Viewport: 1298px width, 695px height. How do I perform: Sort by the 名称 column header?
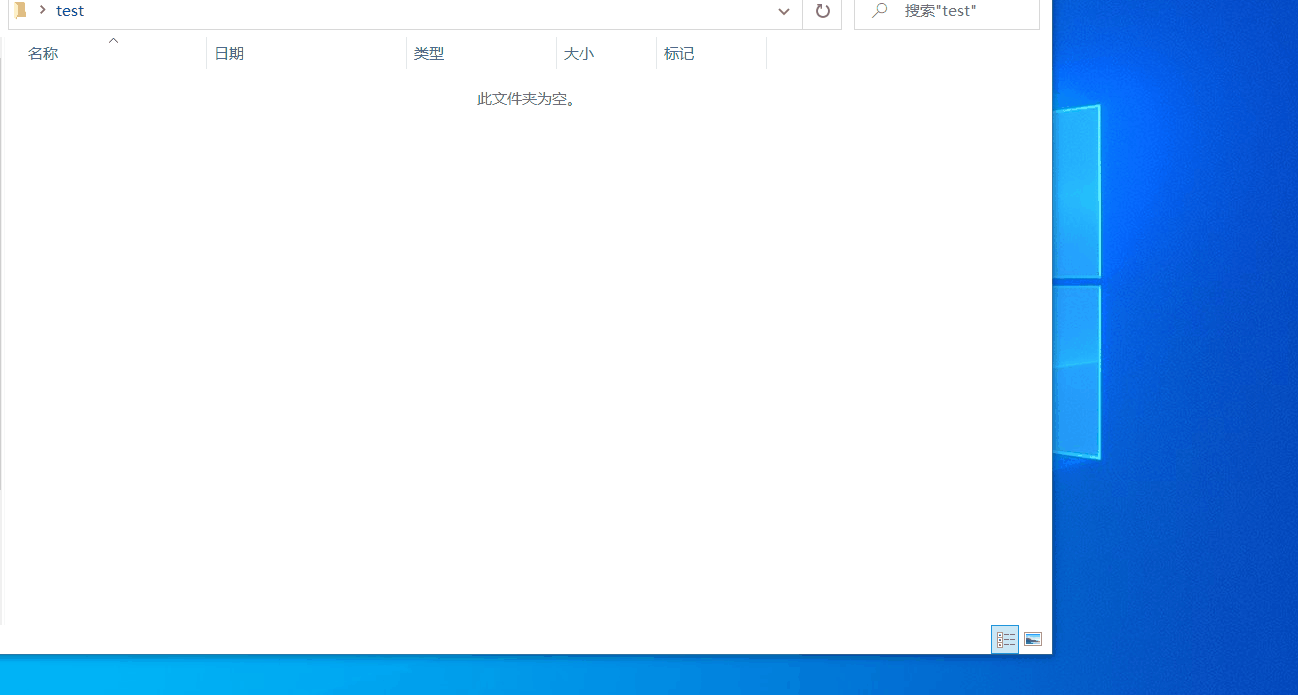(x=107, y=54)
